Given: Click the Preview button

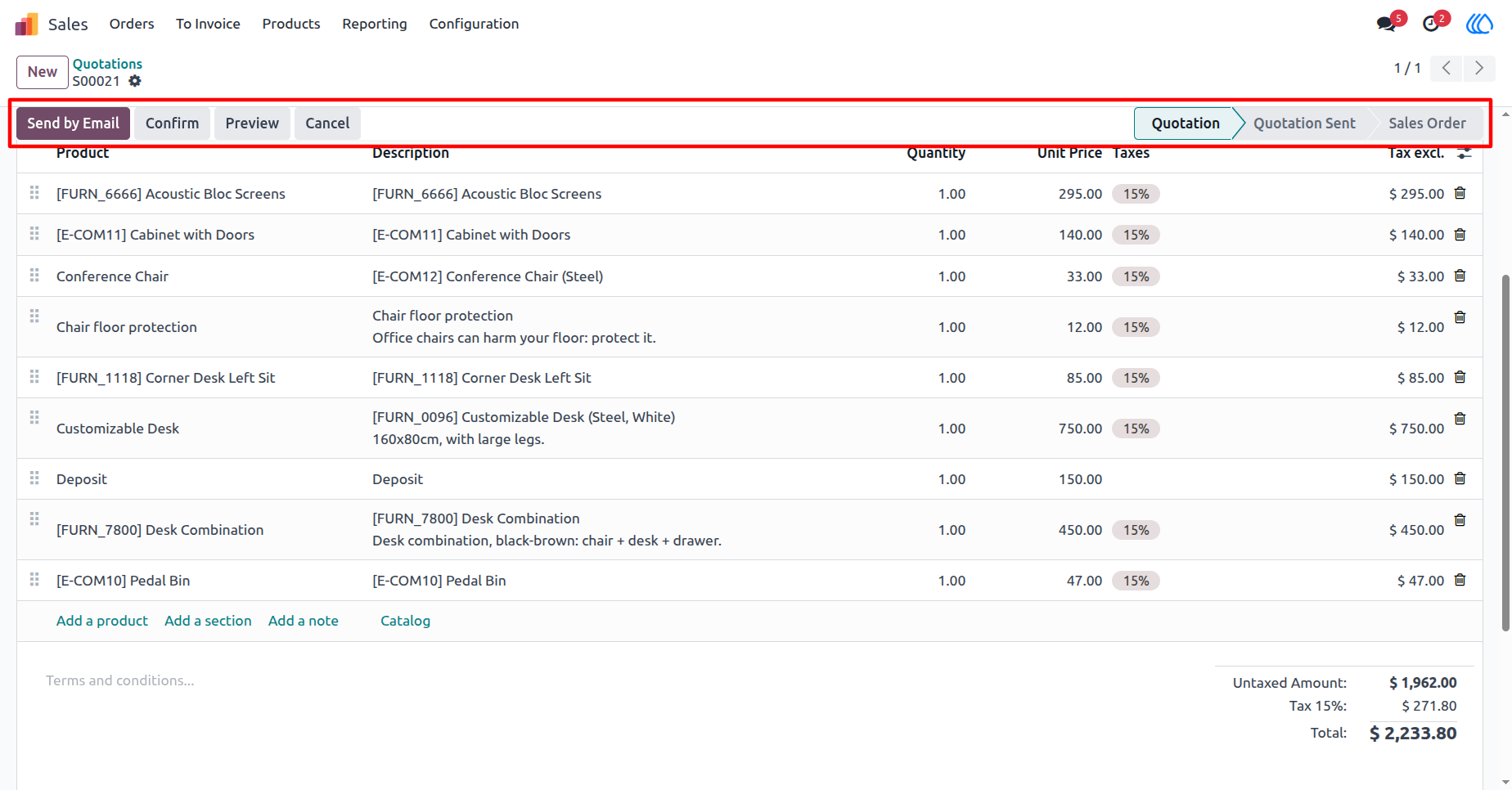Looking at the screenshot, I should [252, 123].
